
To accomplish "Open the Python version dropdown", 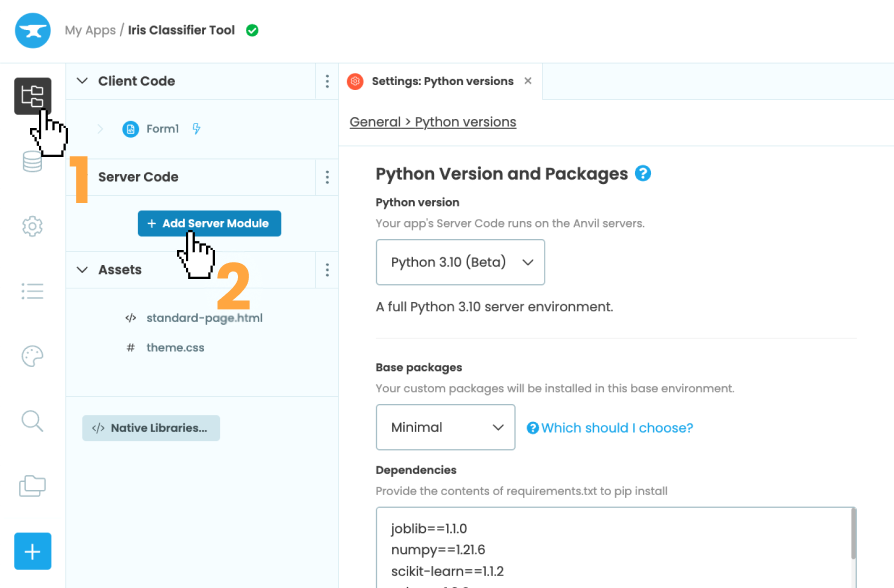I will tap(460, 261).
